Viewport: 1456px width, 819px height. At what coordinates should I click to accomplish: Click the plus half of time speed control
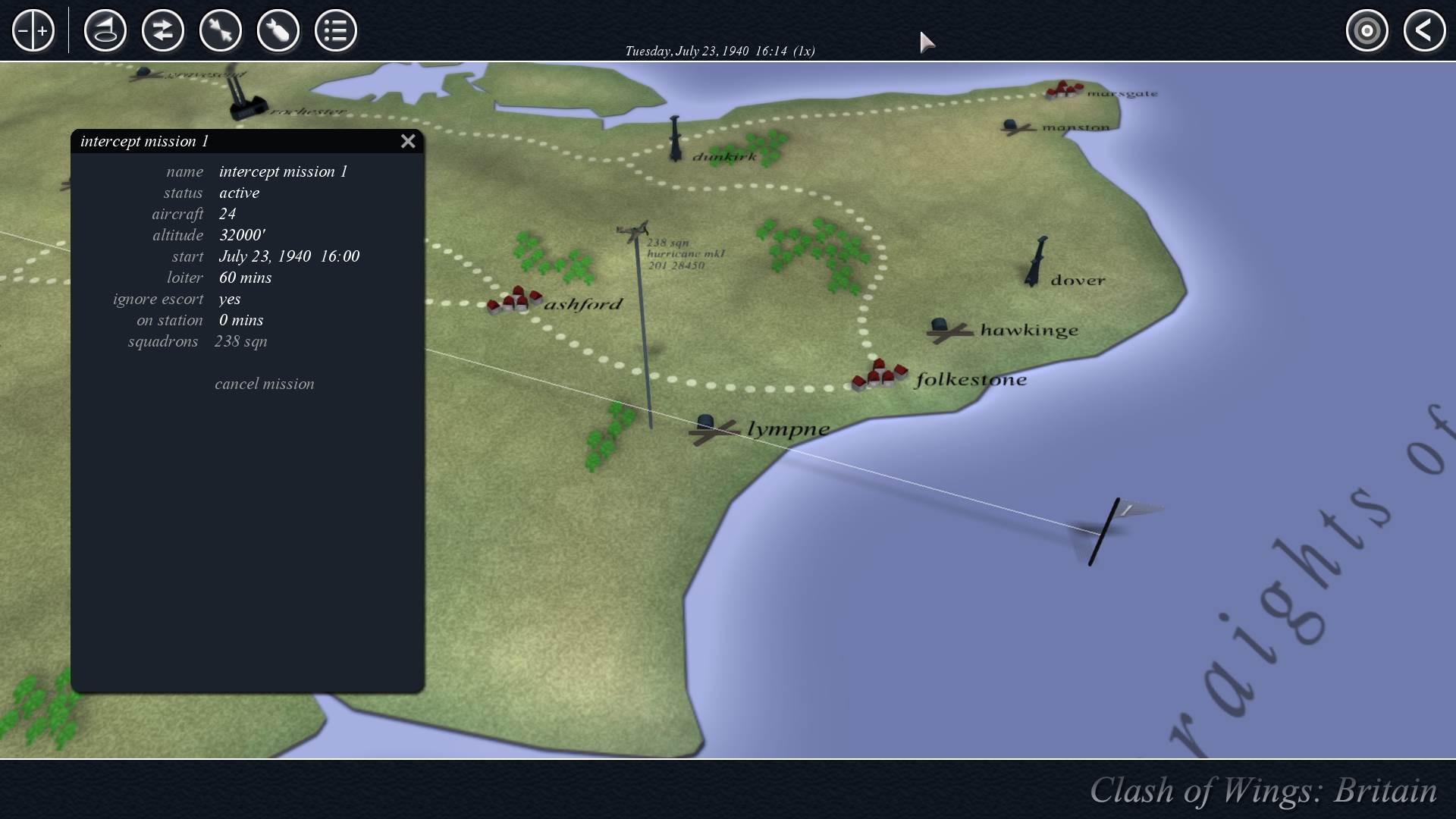tap(43, 31)
